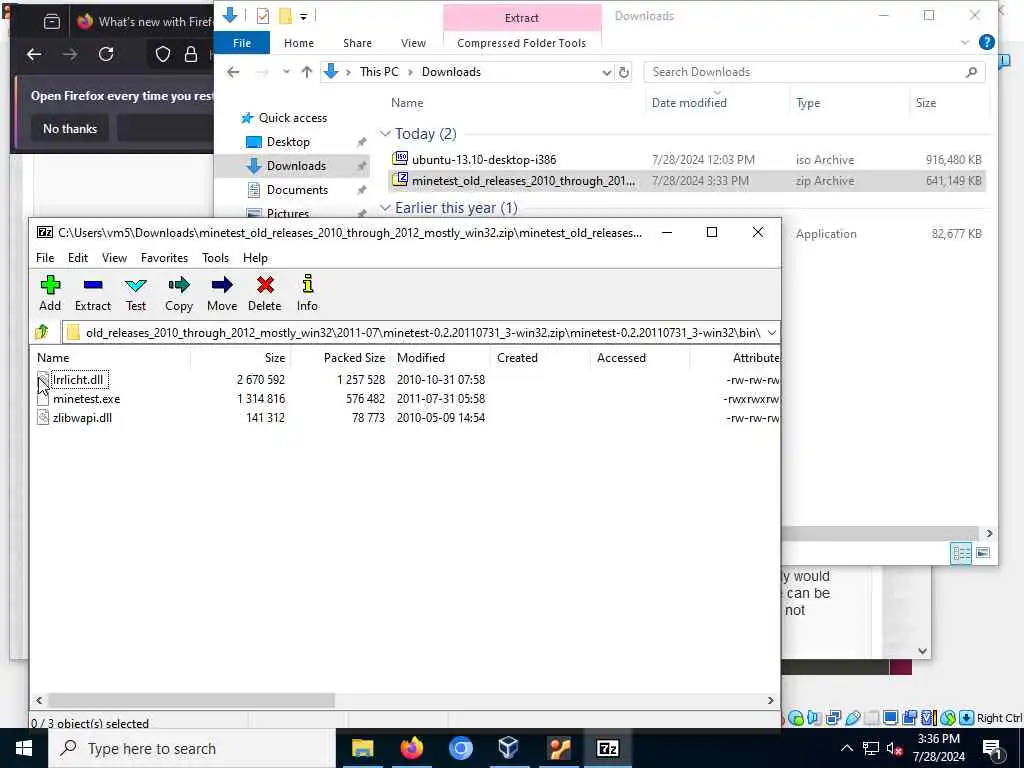Image resolution: width=1024 pixels, height=768 pixels.
Task: Open recent locations dropdown in Explorer
Action: coord(286,72)
